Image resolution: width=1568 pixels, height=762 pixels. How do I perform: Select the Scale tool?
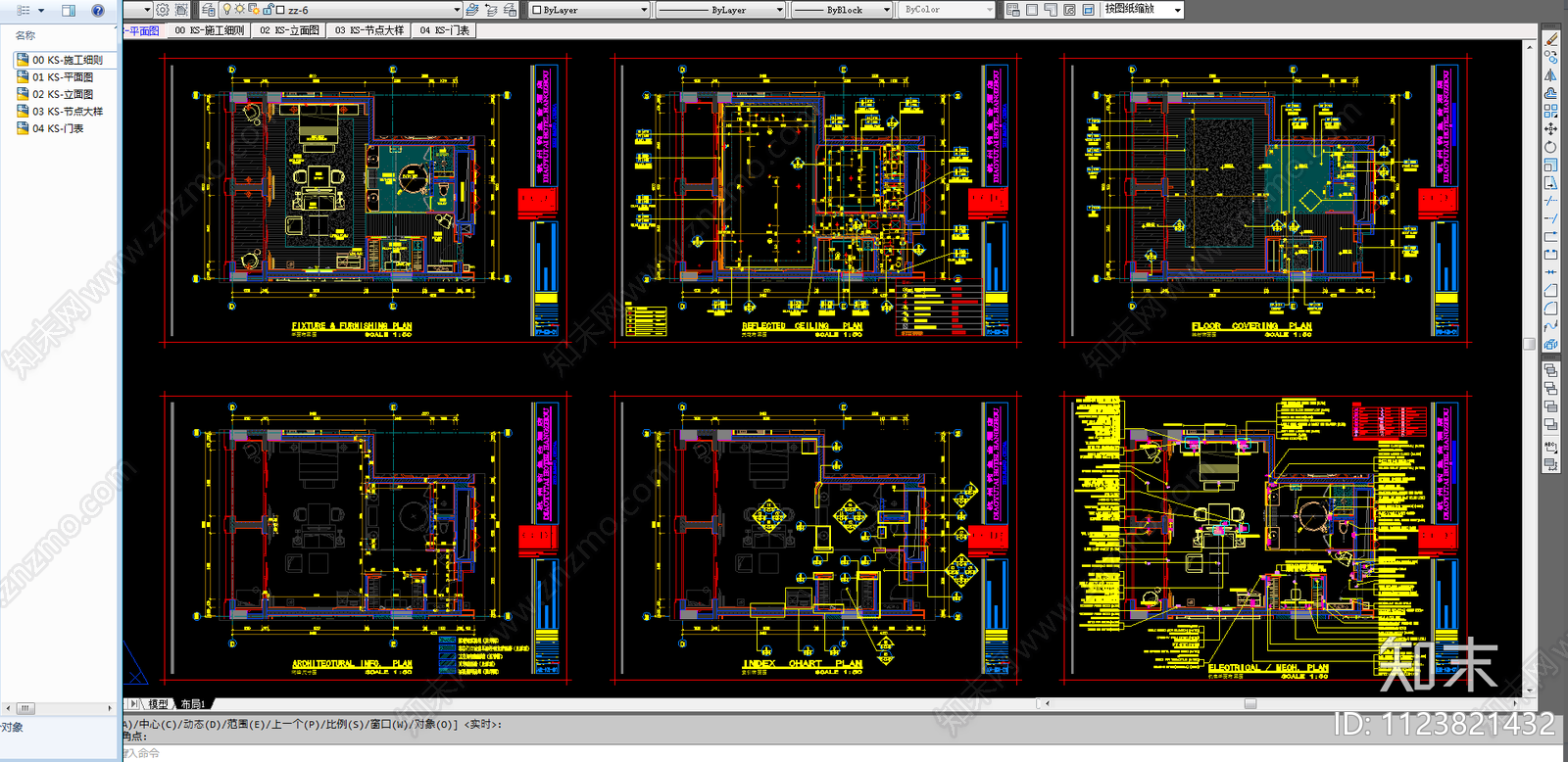(1550, 165)
